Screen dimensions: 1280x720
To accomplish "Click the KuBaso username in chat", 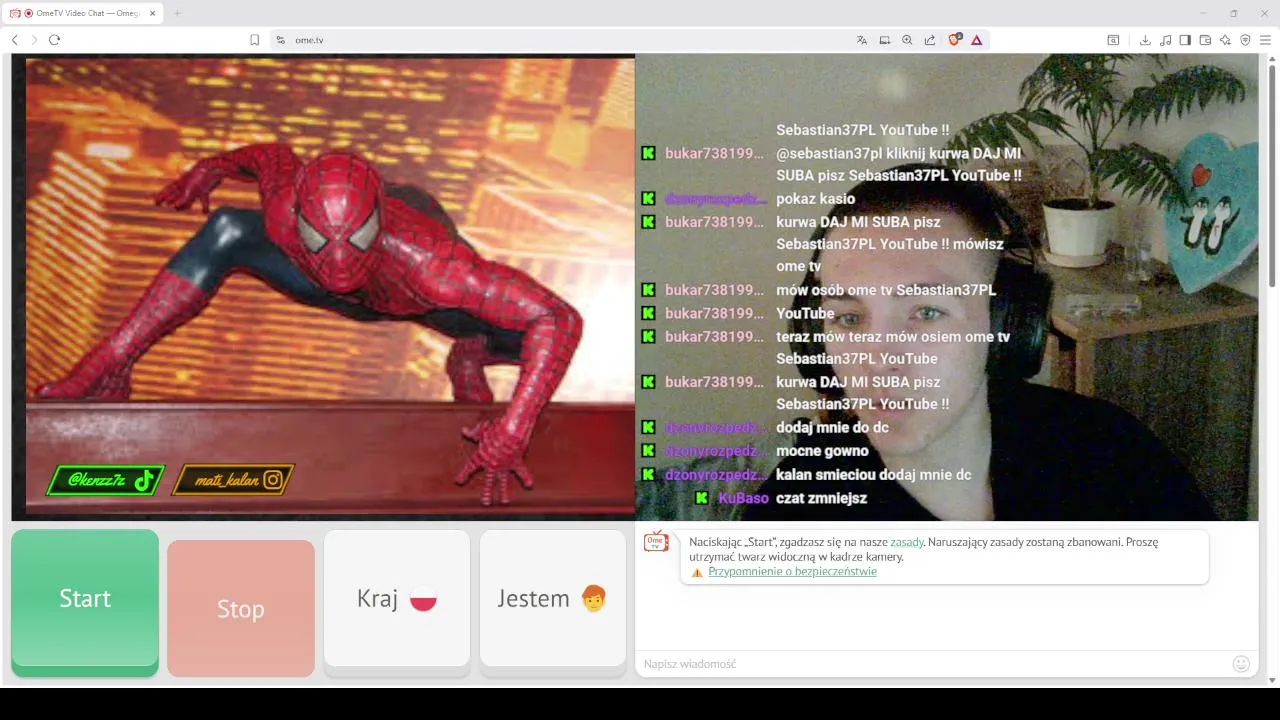I will 743,498.
